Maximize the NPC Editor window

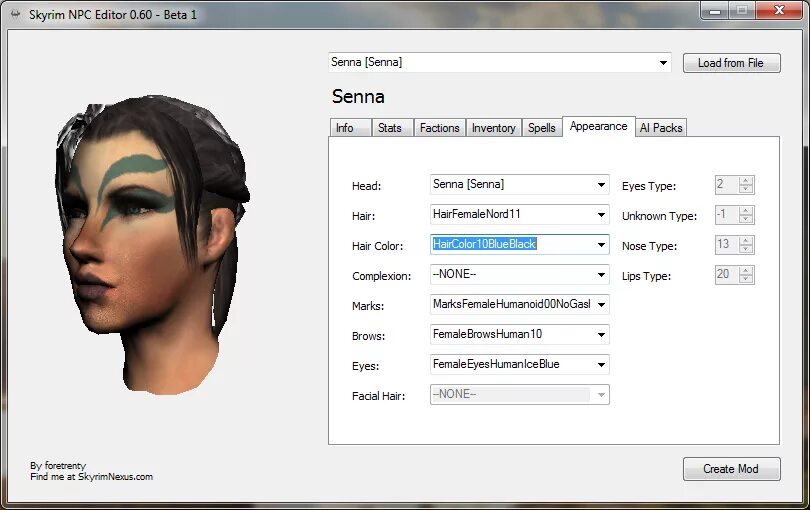tap(742, 11)
